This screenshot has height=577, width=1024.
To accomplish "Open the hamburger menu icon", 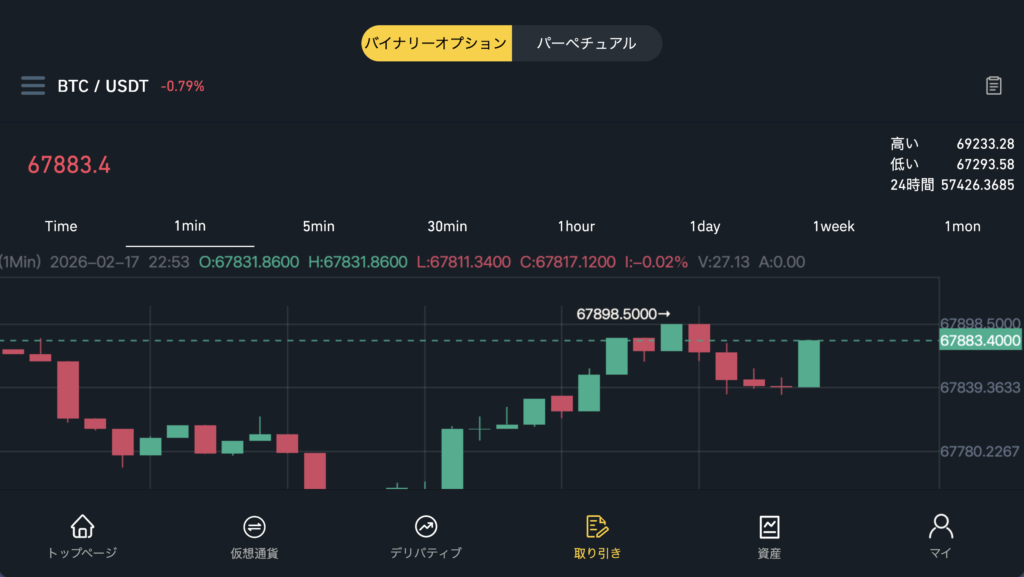I will (x=33, y=86).
